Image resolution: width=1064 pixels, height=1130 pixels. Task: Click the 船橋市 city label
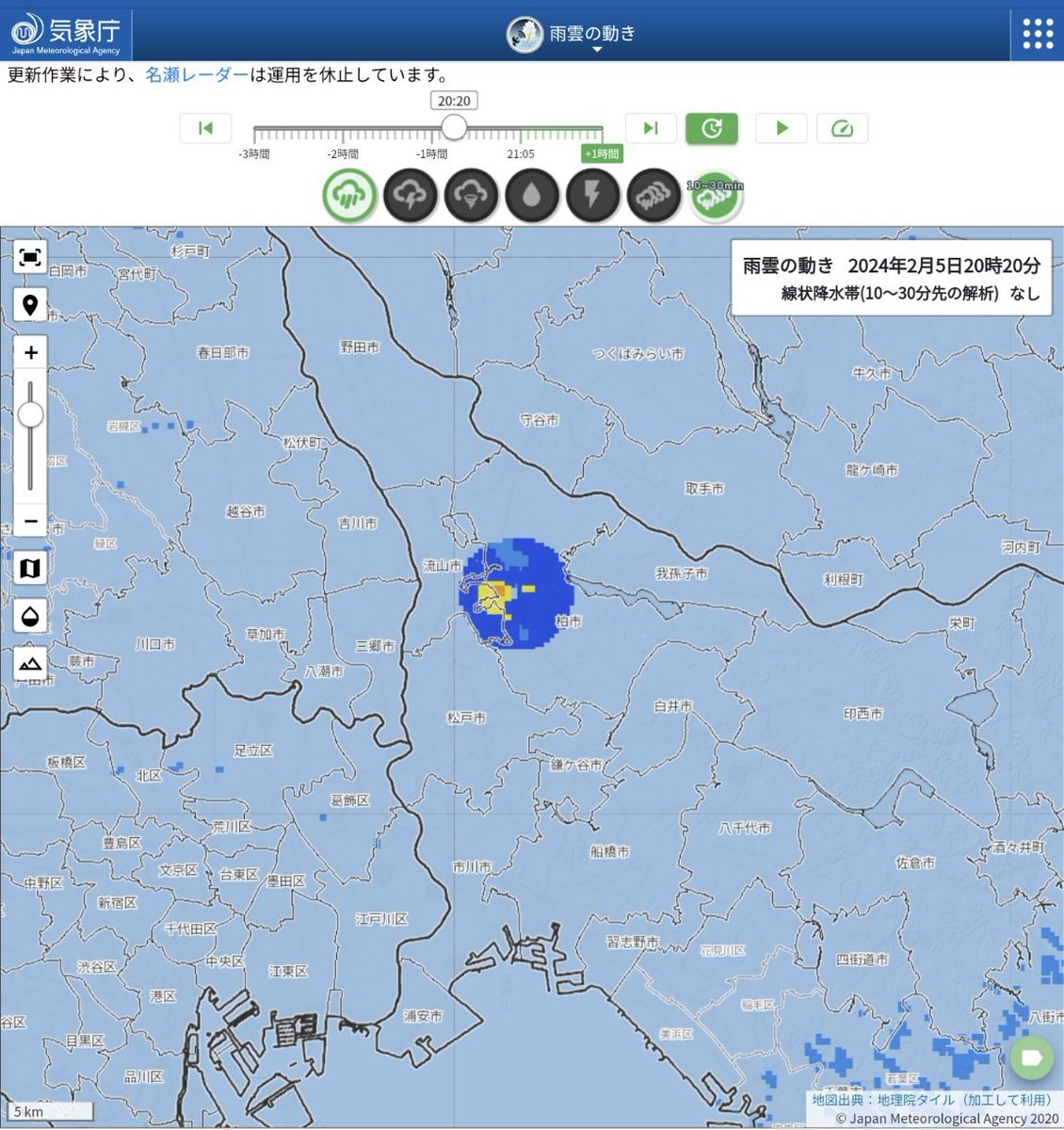[610, 851]
